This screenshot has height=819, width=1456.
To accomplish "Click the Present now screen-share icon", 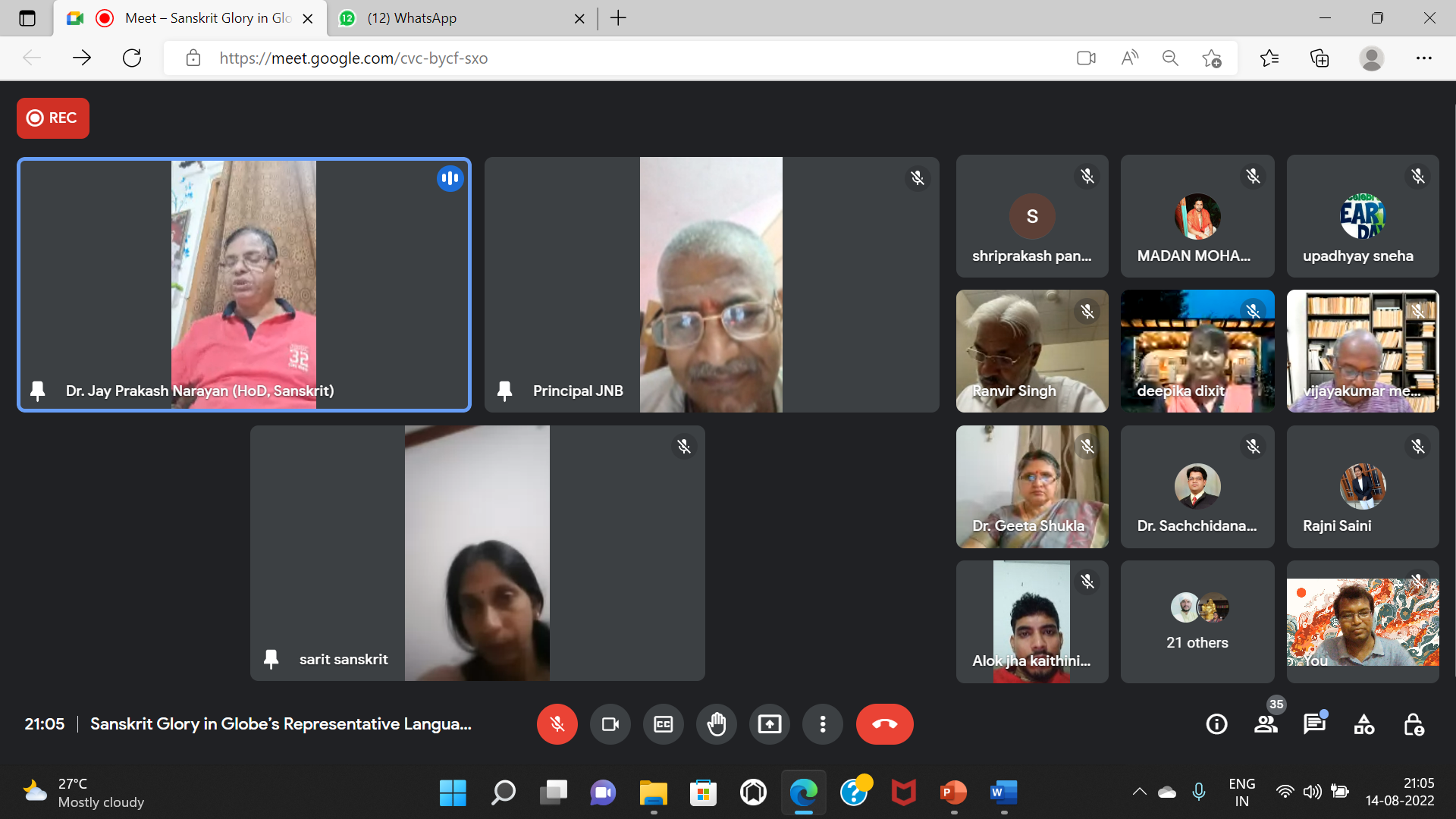I will (769, 724).
